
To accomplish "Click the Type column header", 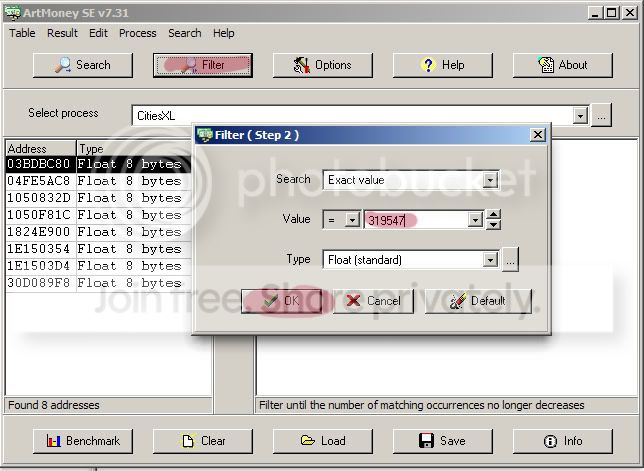I will [x=134, y=148].
